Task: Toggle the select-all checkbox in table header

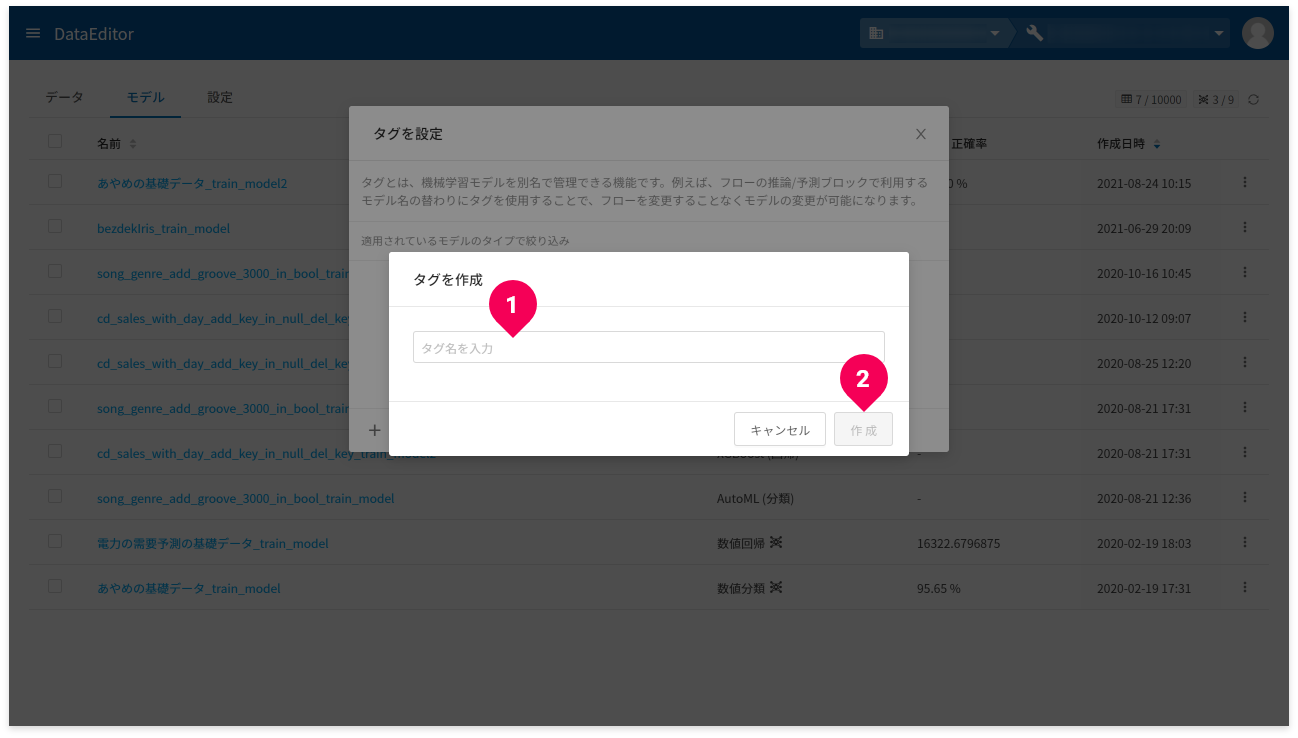Action: 55,142
